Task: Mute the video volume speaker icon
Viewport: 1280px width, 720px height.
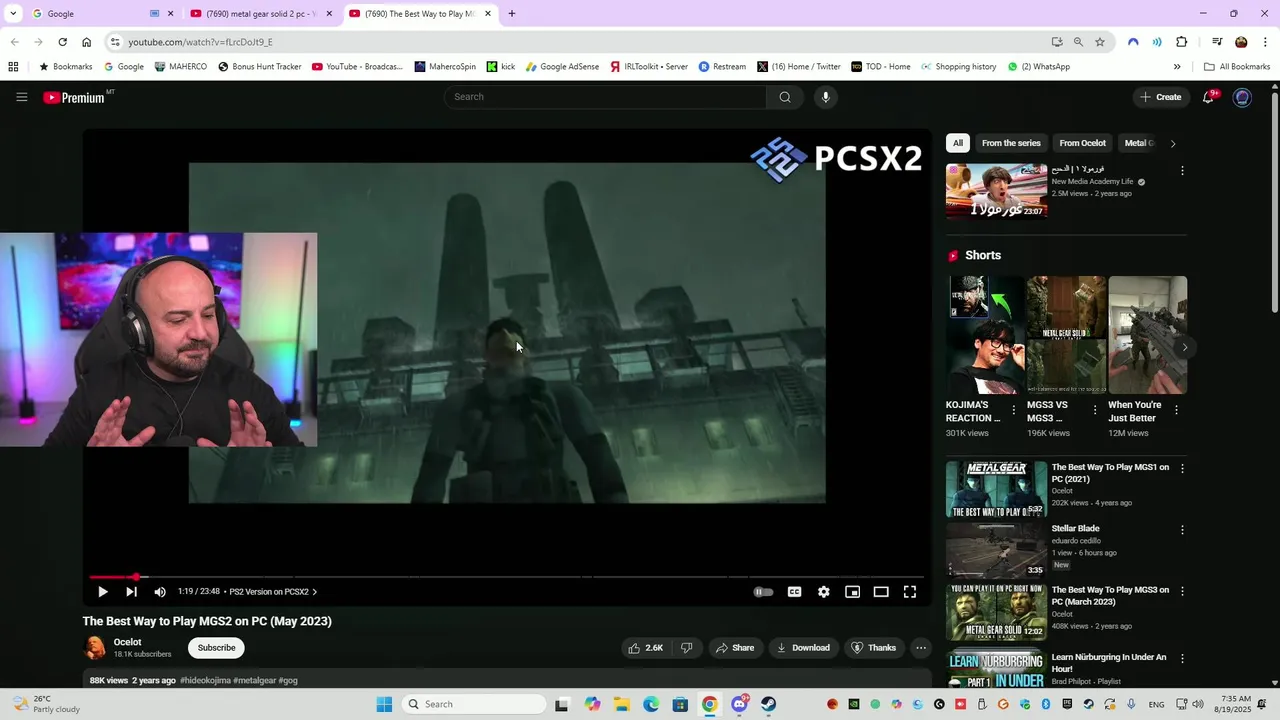Action: pos(160,592)
